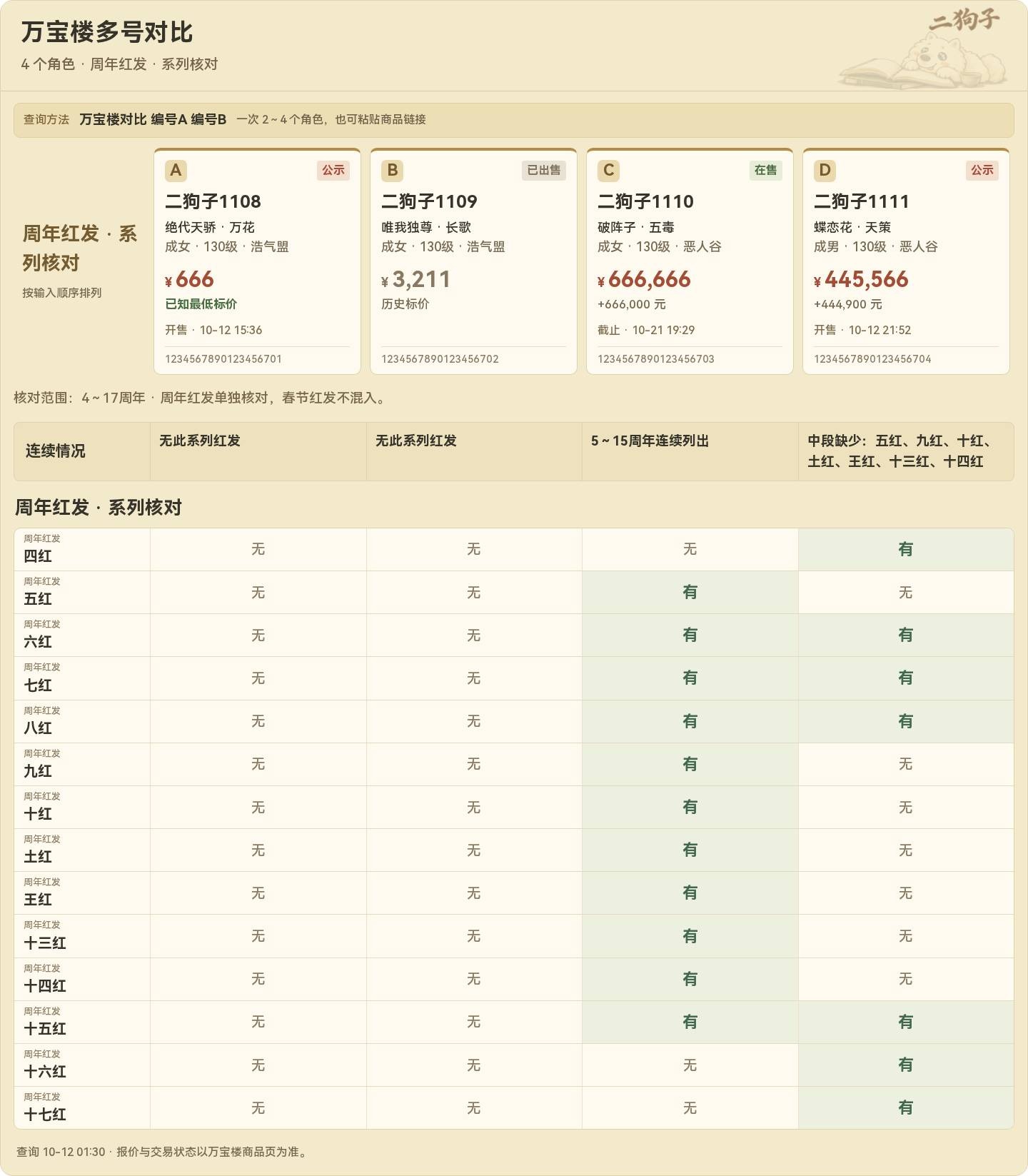Click the 已出售 status tag on card B
The image size is (1028, 1176).
pos(544,170)
